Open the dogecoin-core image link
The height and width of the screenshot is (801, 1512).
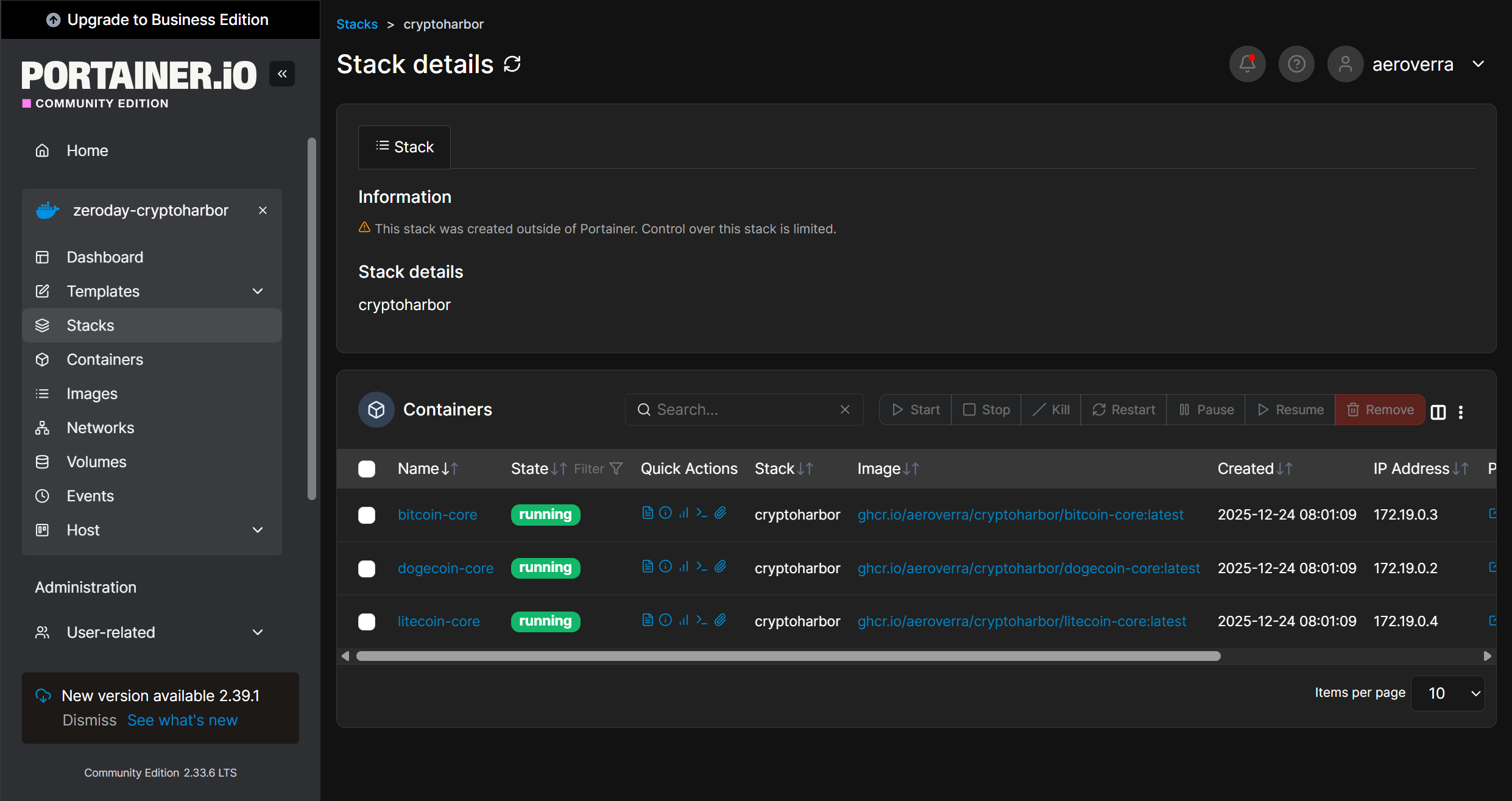pos(1028,568)
